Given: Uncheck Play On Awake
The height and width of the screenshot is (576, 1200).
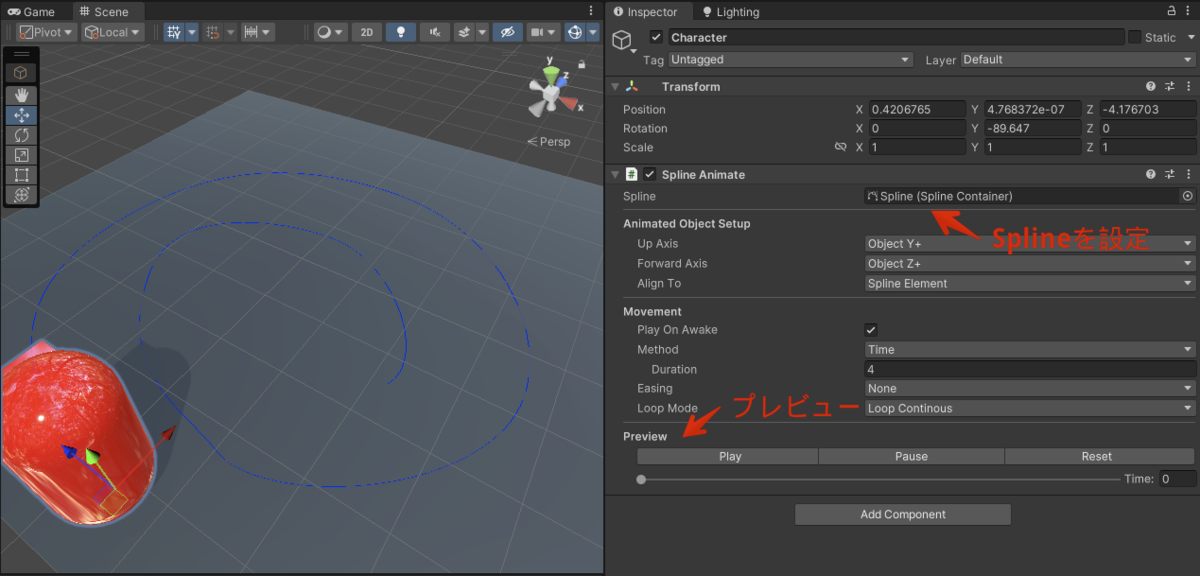Looking at the screenshot, I should (871, 330).
